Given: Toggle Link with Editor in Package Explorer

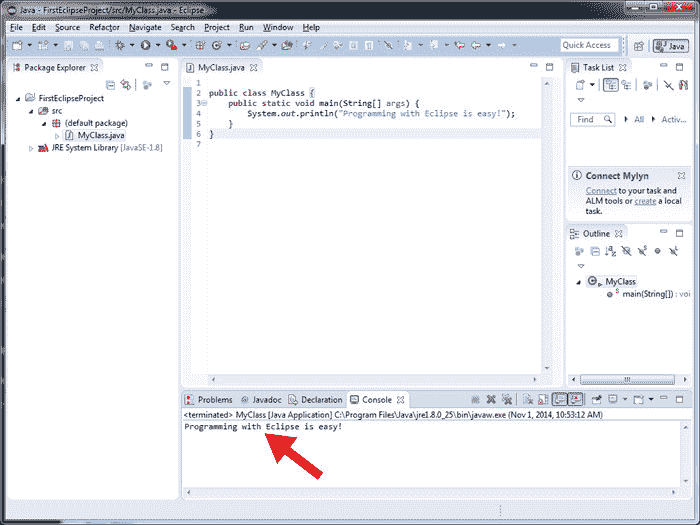Looking at the screenshot, I should [x=126, y=84].
